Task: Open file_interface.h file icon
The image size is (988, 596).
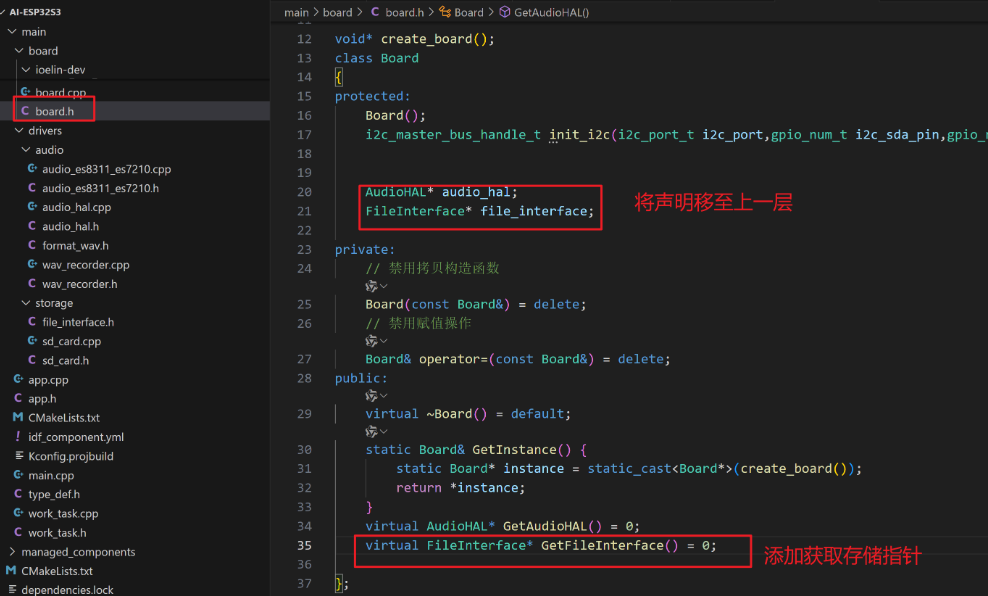Action: [32, 322]
